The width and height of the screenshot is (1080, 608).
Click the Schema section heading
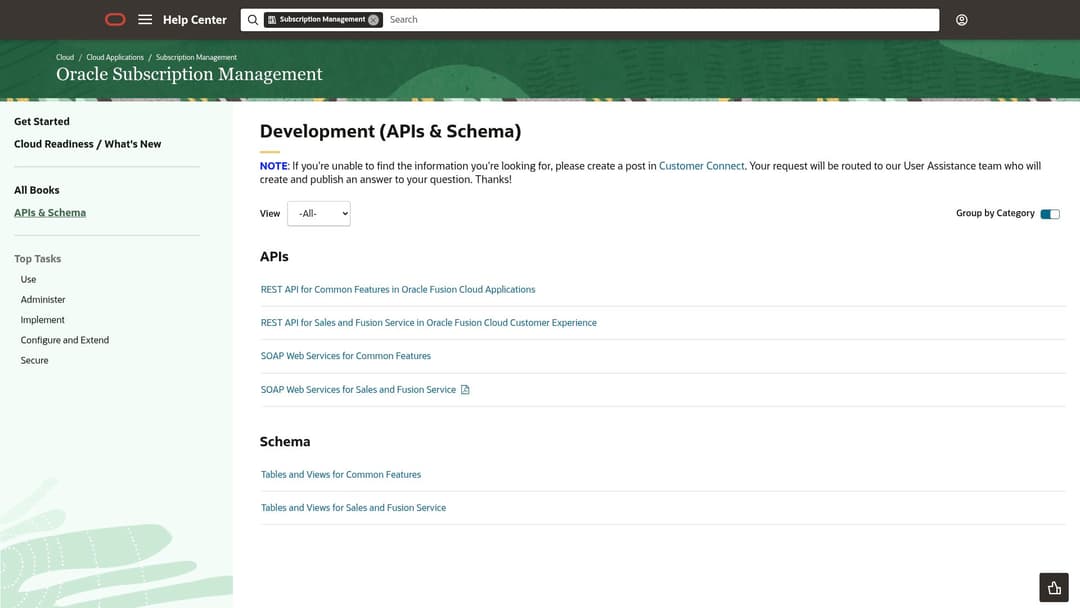[285, 441]
